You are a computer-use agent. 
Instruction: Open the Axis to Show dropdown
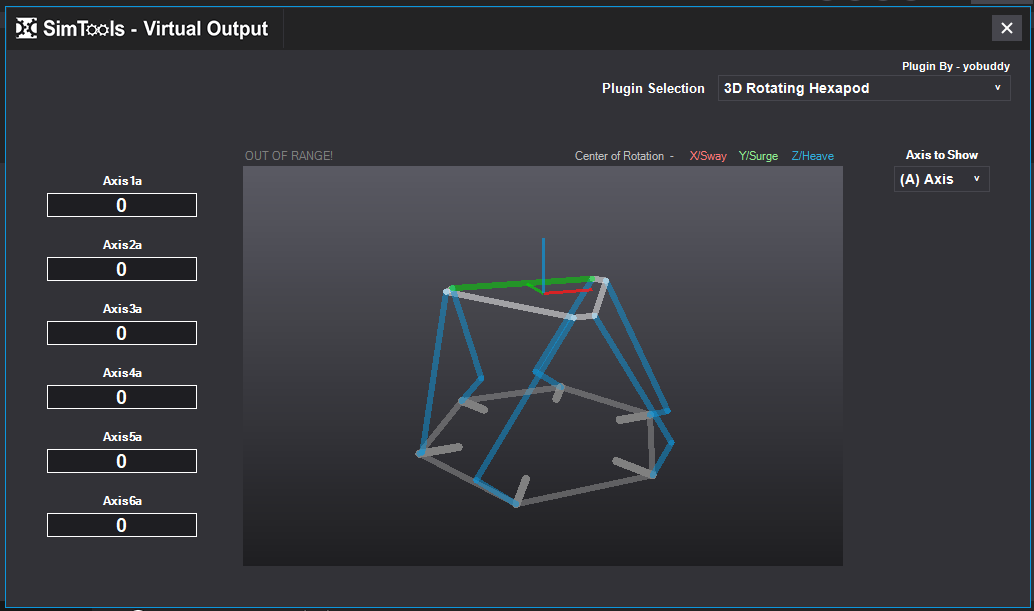click(x=941, y=179)
